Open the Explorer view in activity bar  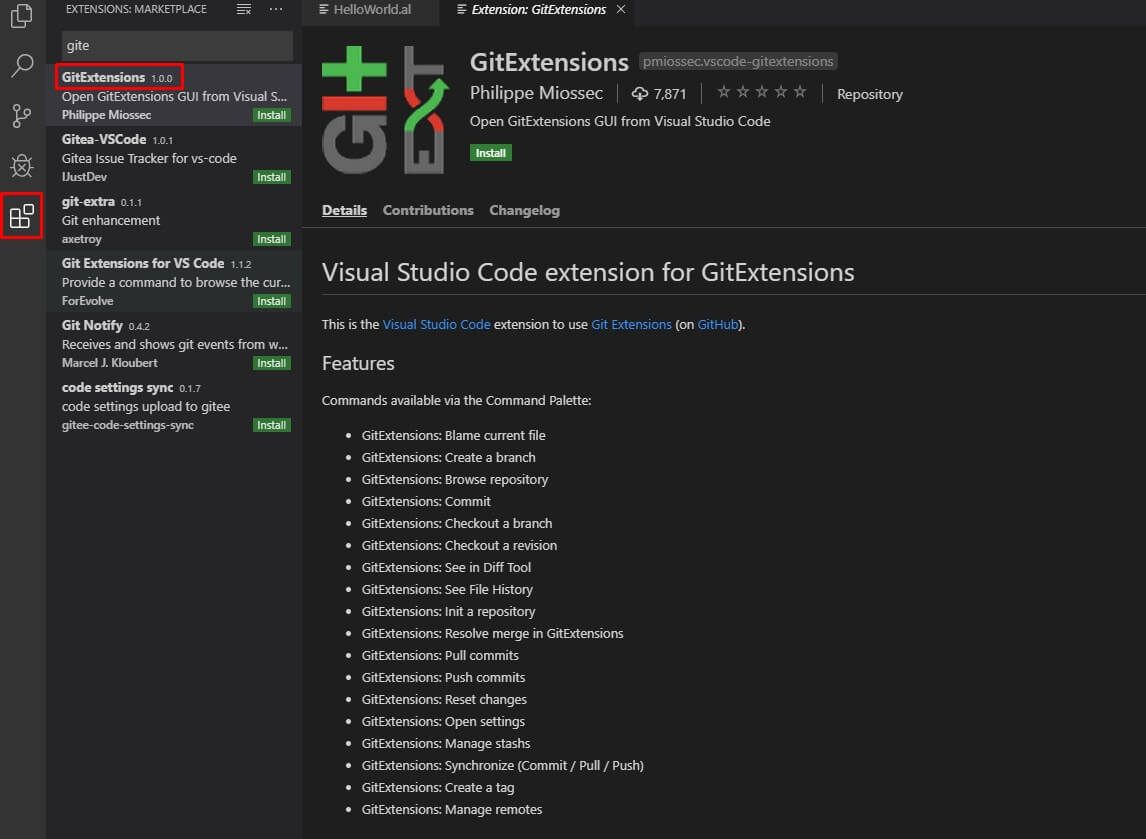coord(22,15)
